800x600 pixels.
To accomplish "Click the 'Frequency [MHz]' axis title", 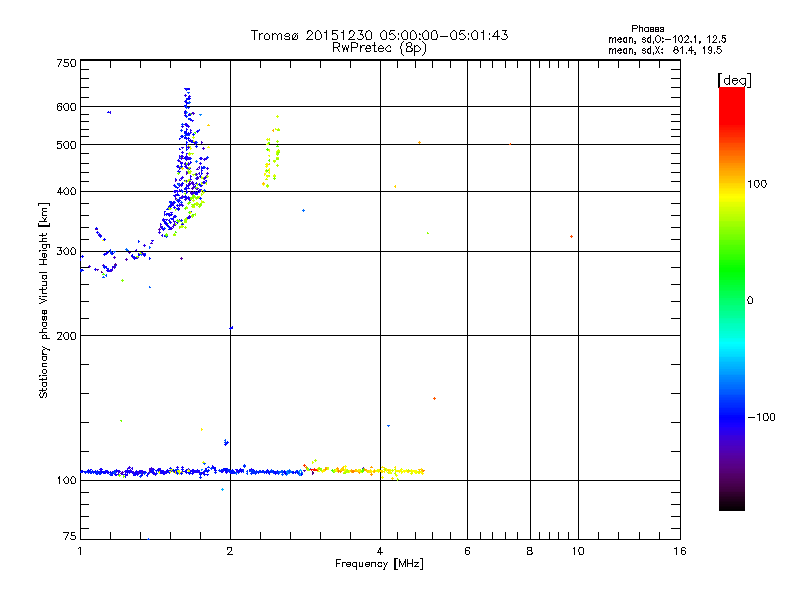I will 379,564.
